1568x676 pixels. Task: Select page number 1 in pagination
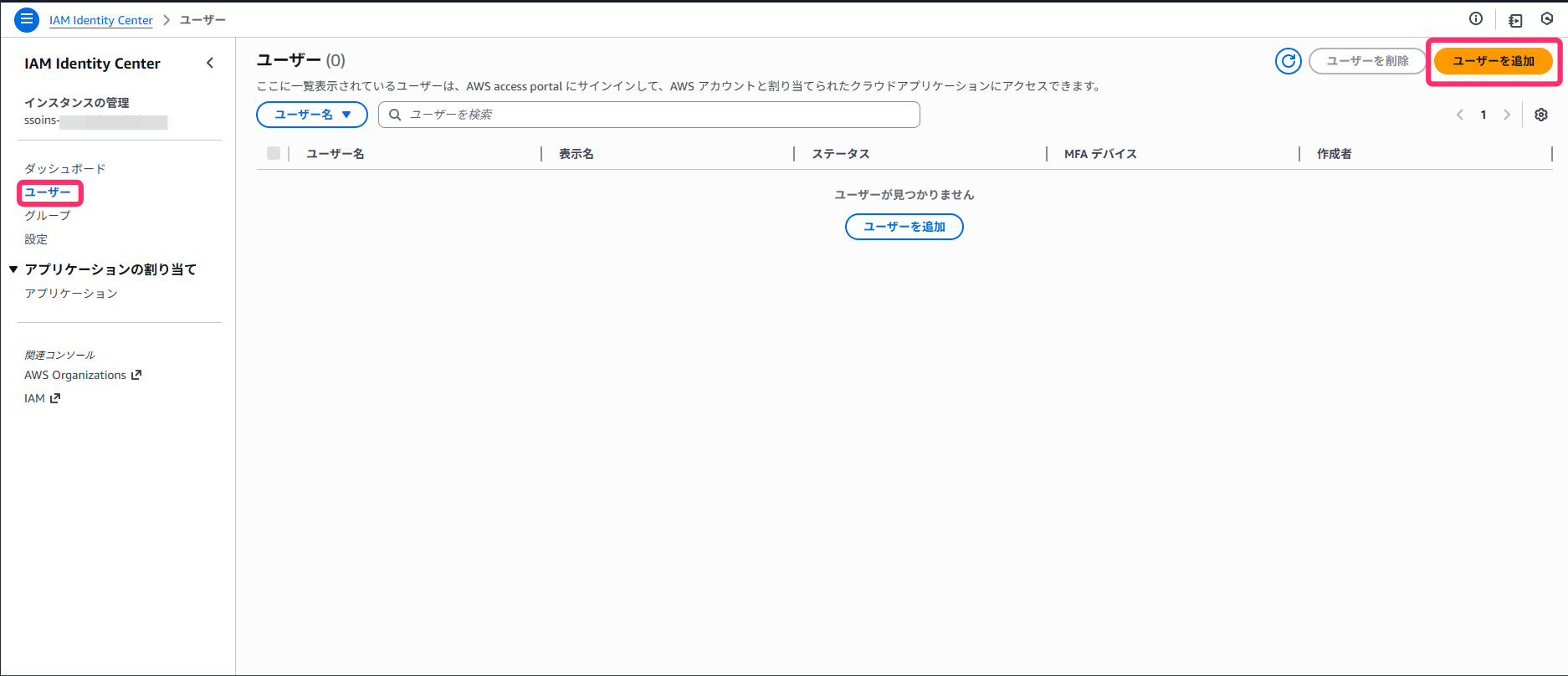click(1483, 115)
